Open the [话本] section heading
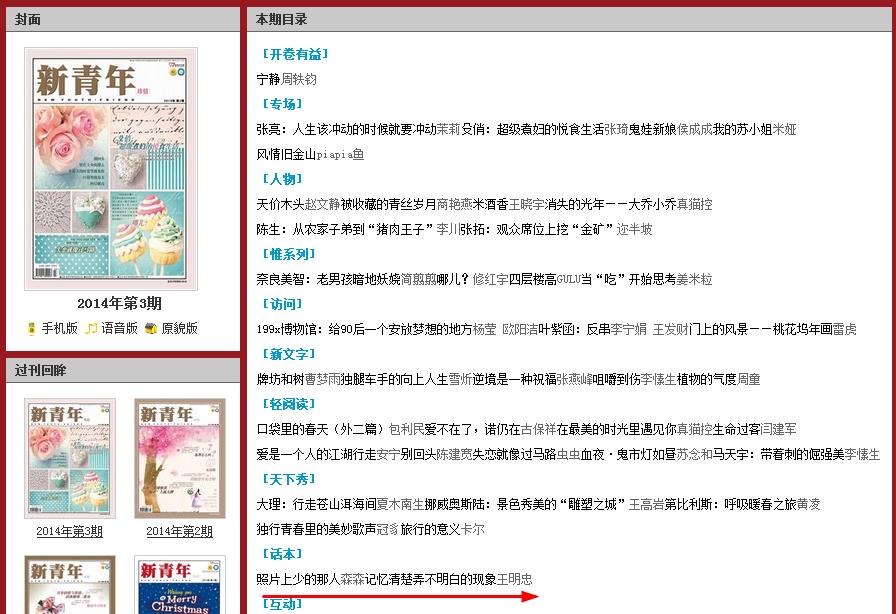 coord(282,554)
